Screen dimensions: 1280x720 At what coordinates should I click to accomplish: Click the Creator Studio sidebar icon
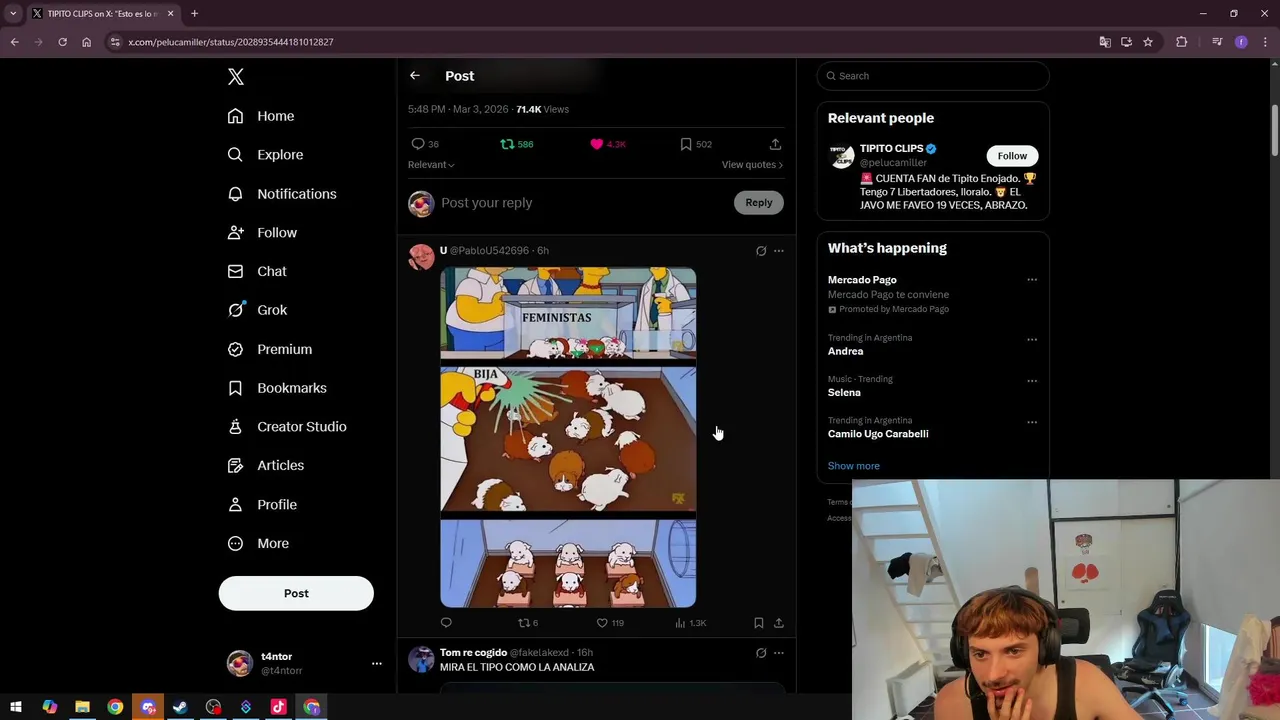(235, 427)
